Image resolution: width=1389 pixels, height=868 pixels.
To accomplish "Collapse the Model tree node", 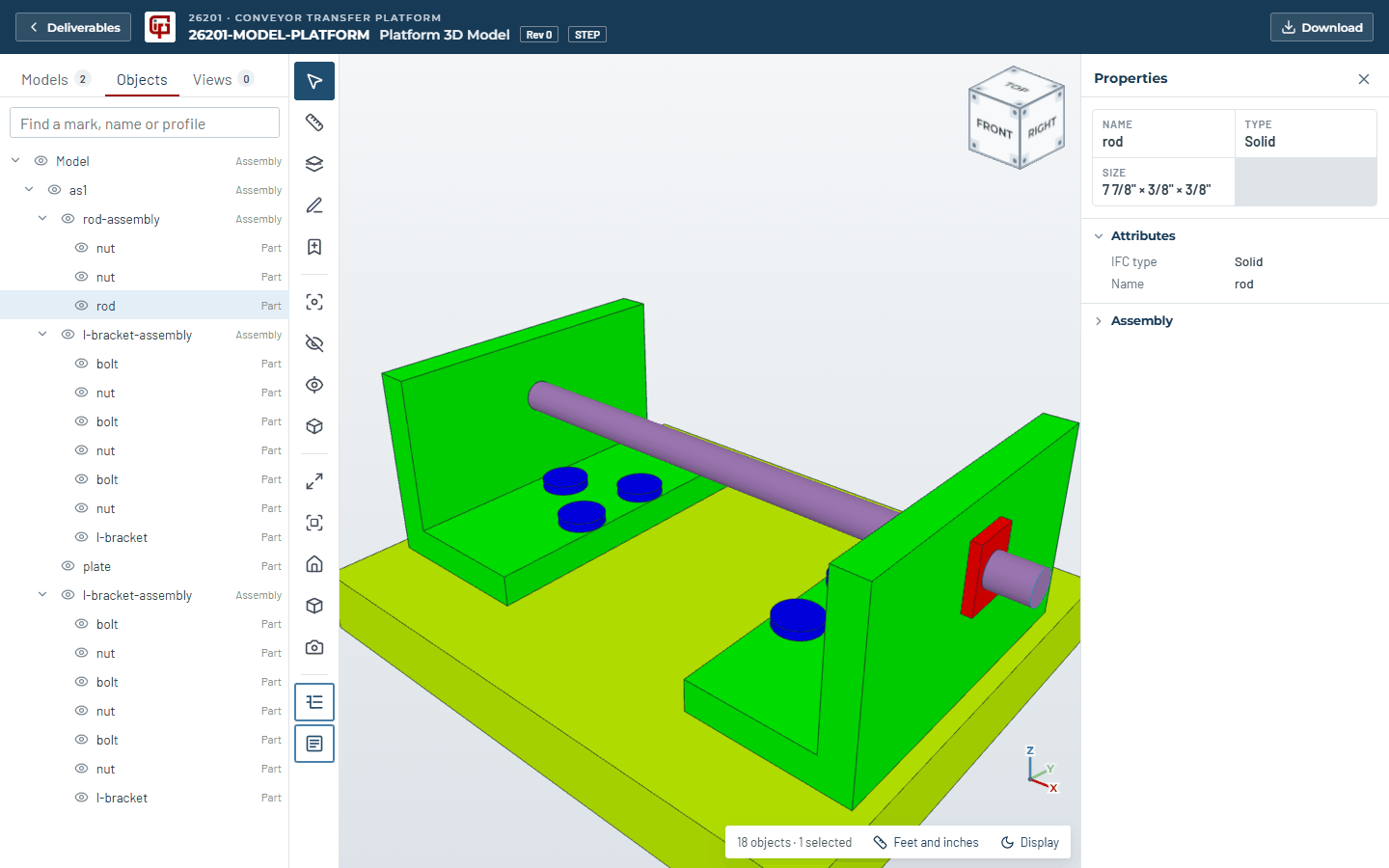I will pos(15,160).
